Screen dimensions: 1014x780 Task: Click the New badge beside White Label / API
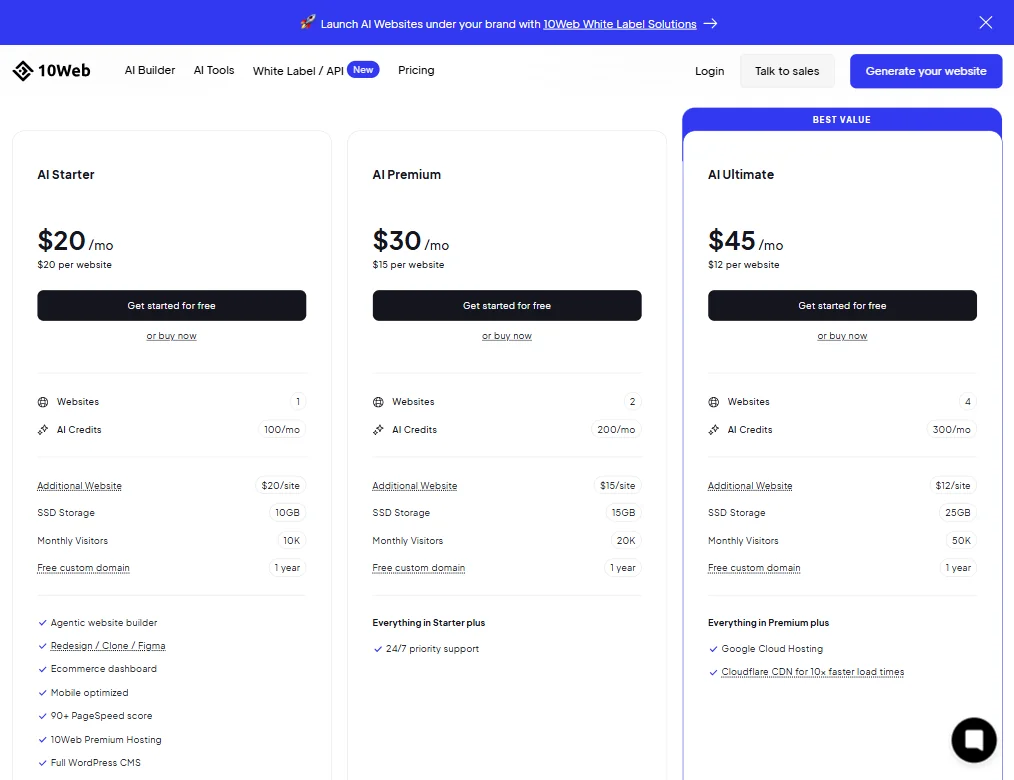[363, 69]
